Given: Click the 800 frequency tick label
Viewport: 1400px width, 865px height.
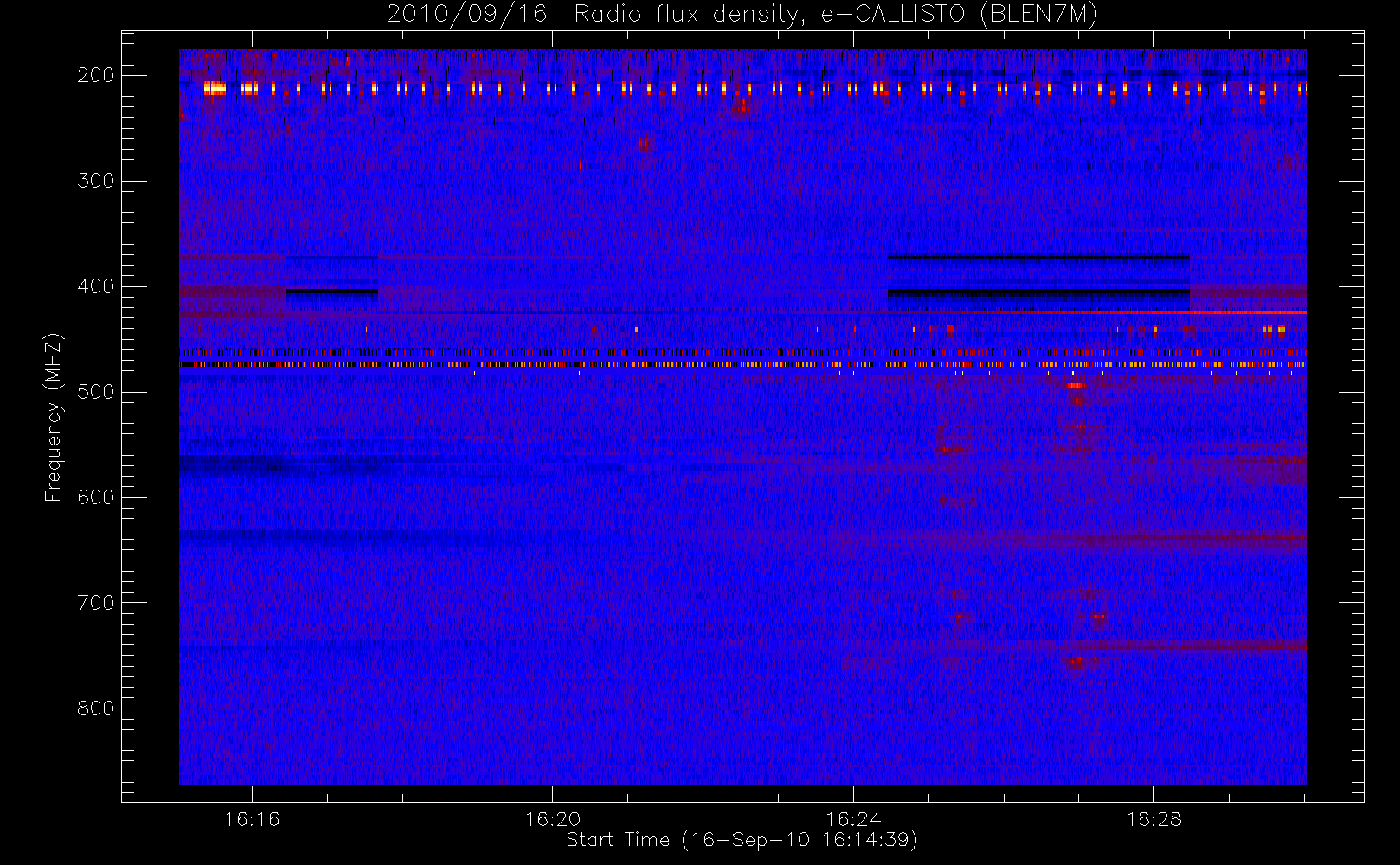Looking at the screenshot, I should click(96, 708).
